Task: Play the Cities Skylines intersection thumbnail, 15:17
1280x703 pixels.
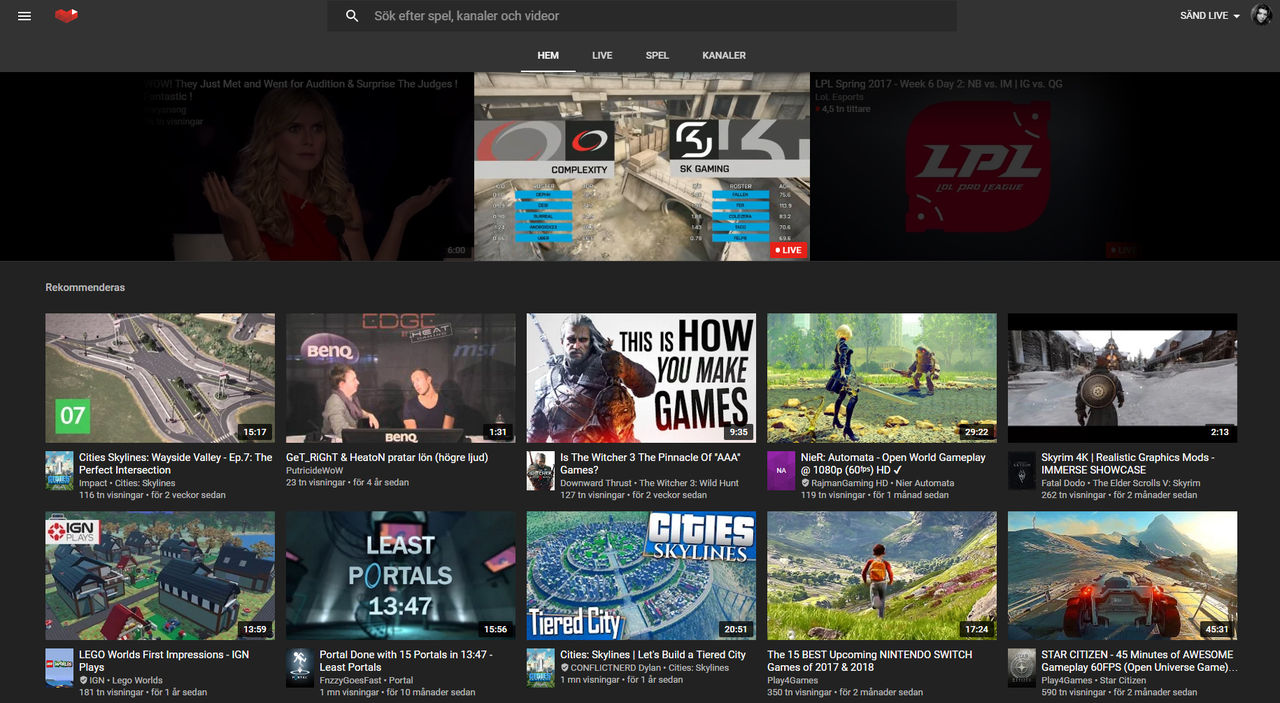Action: pos(160,378)
